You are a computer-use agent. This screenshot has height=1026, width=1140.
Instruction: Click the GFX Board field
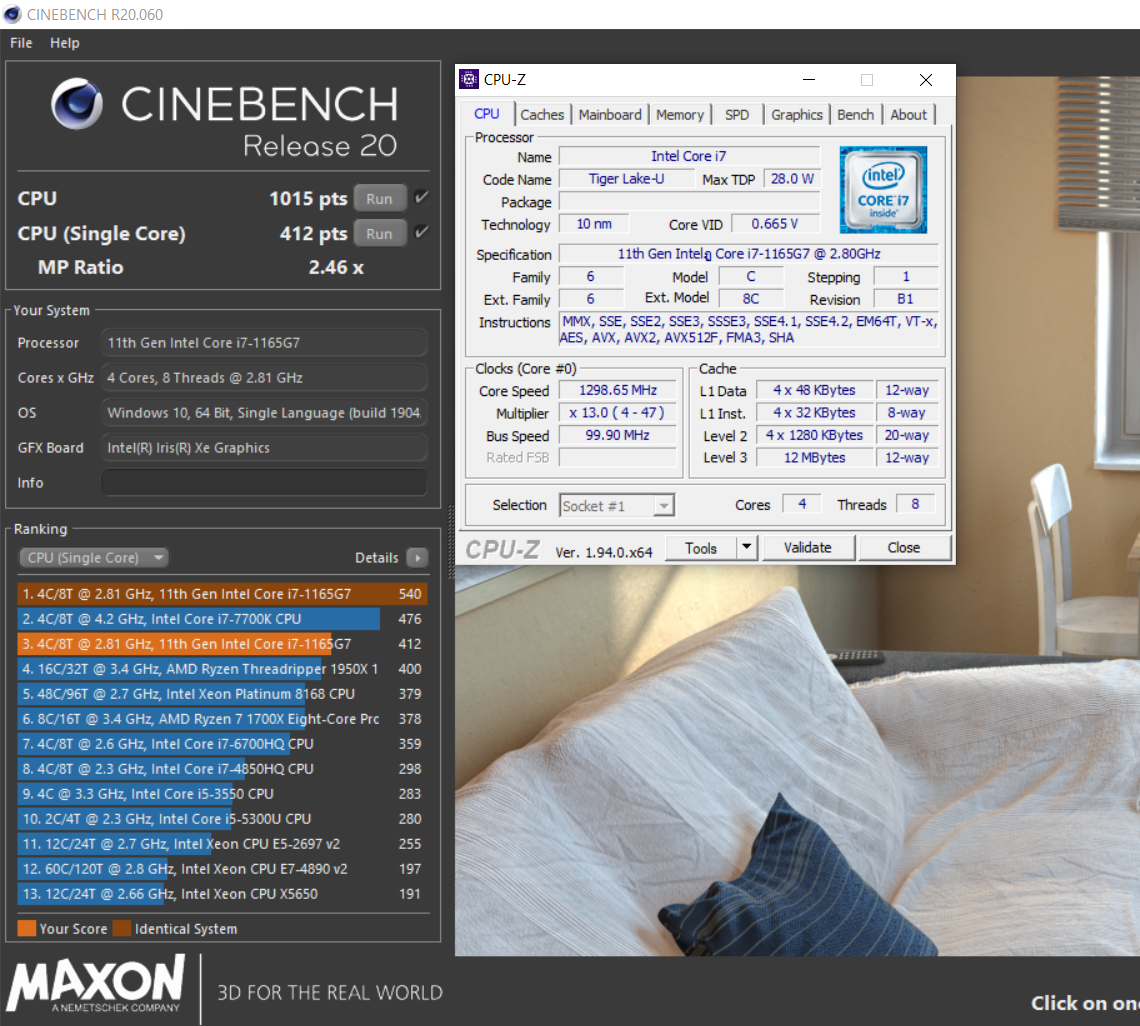click(264, 447)
